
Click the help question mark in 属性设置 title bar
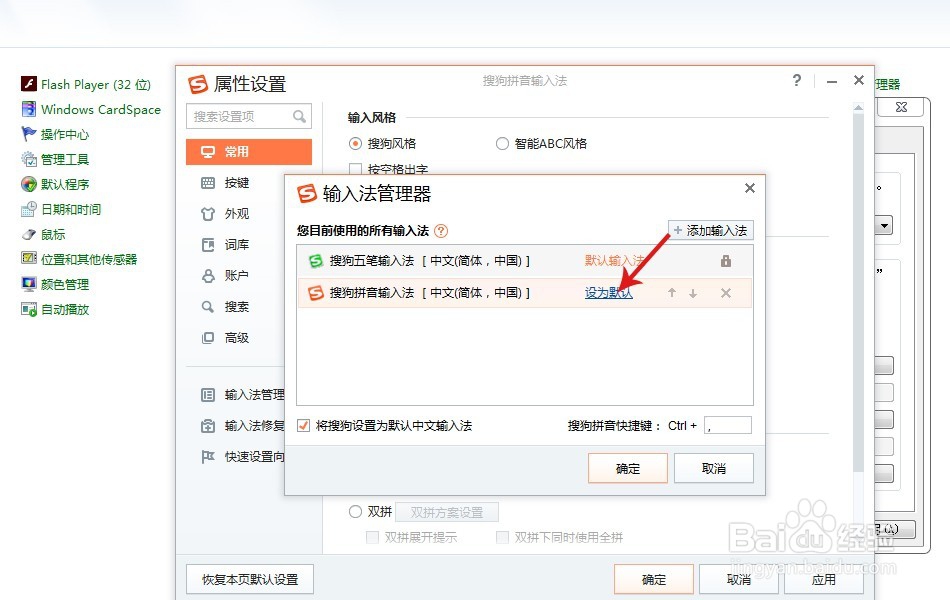pos(797,80)
